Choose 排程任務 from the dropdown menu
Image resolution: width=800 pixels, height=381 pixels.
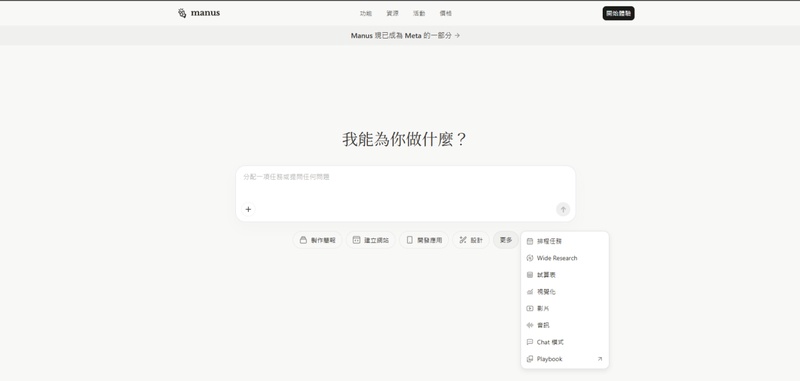pyautogui.click(x=565, y=241)
